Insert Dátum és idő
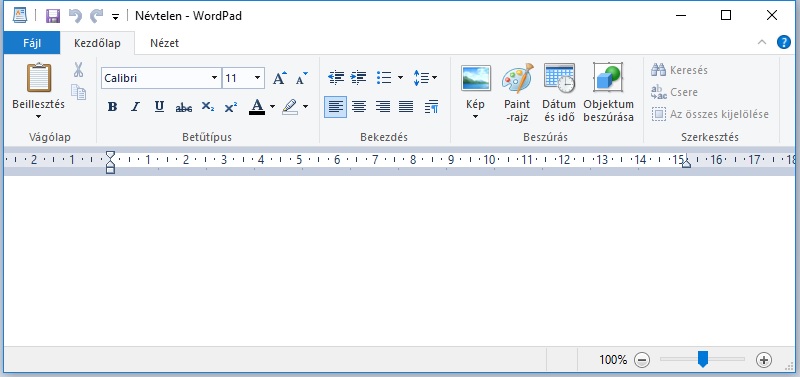 (x=559, y=92)
